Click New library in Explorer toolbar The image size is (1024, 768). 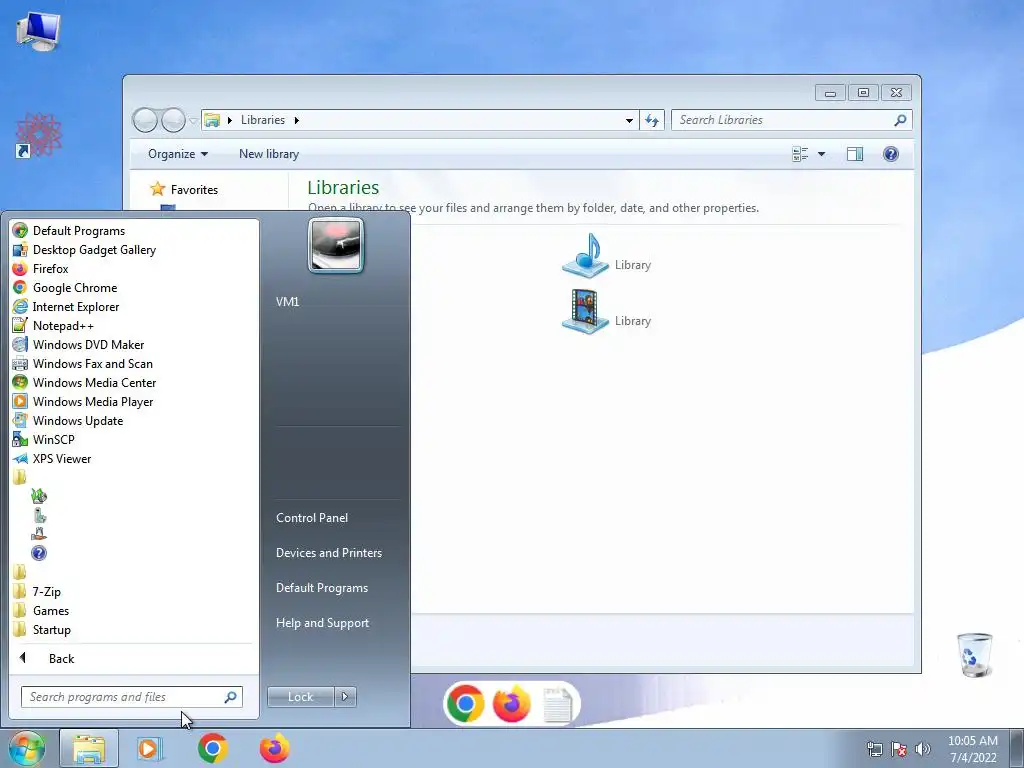269,154
